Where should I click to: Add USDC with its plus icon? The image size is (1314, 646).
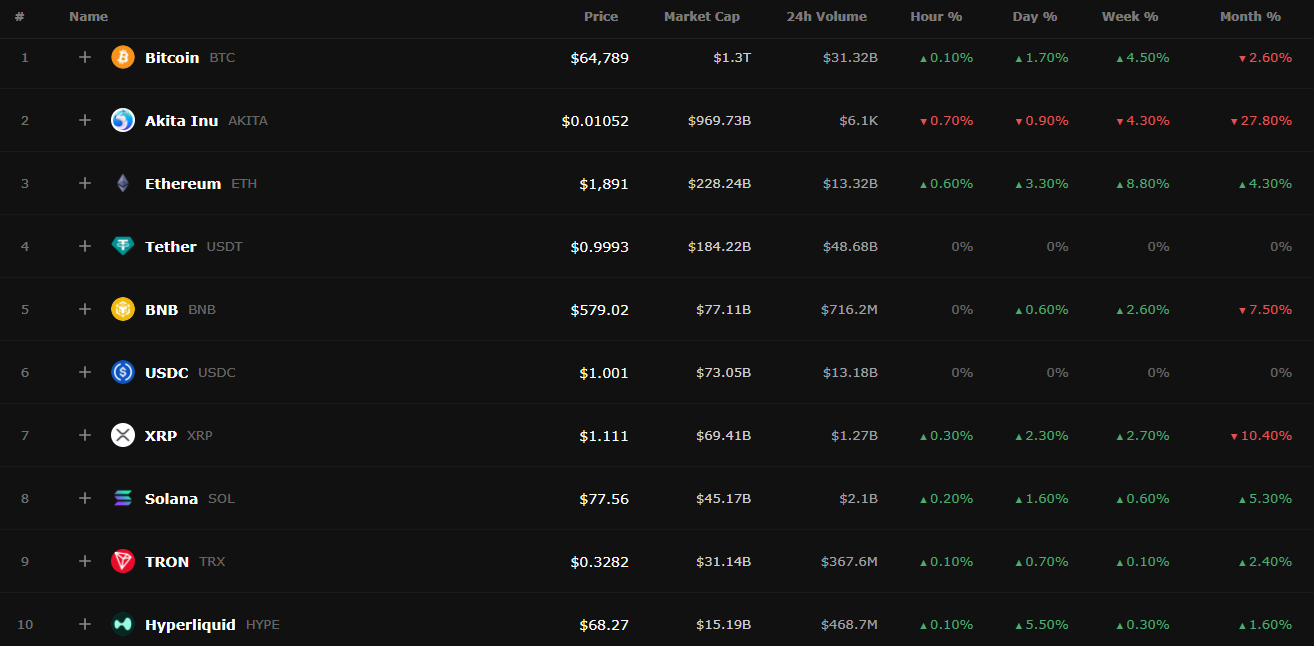click(x=85, y=372)
